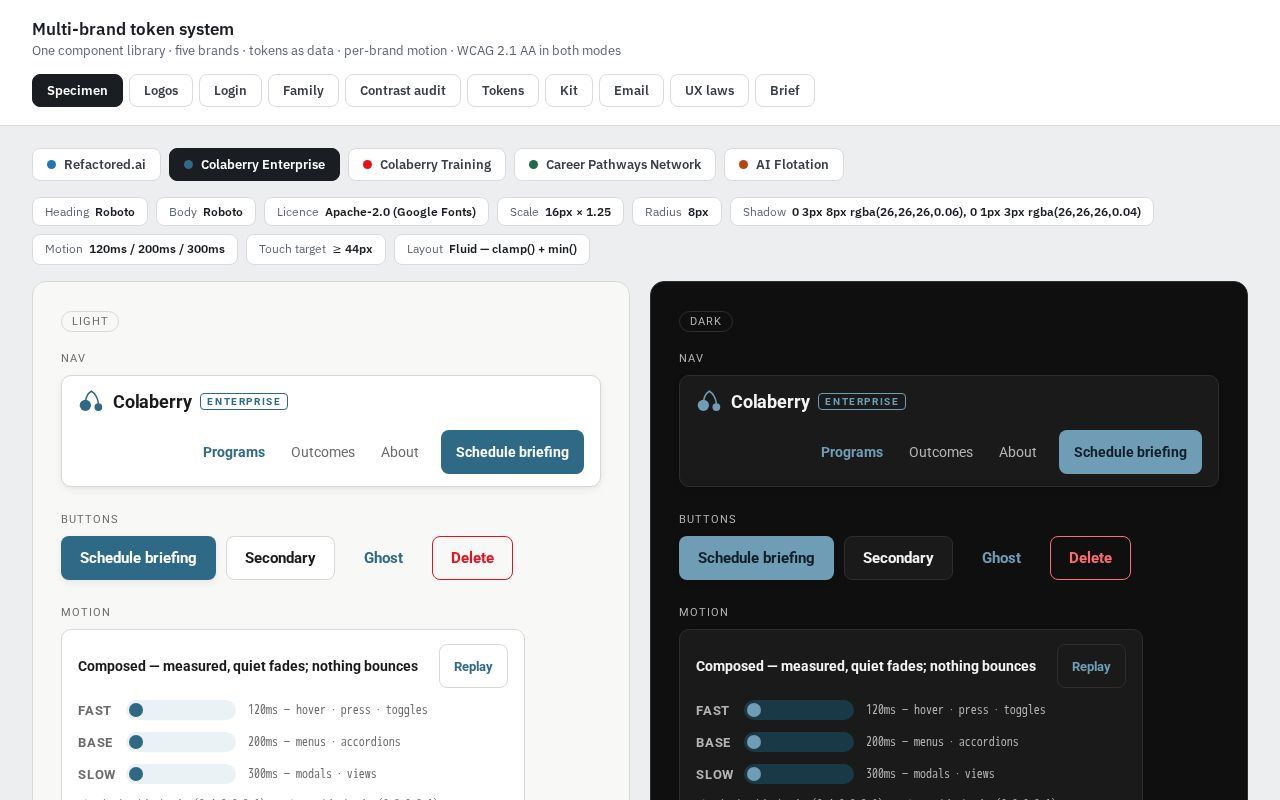
Task: Click the FAST motion track in light panel
Action: pyautogui.click(x=181, y=710)
